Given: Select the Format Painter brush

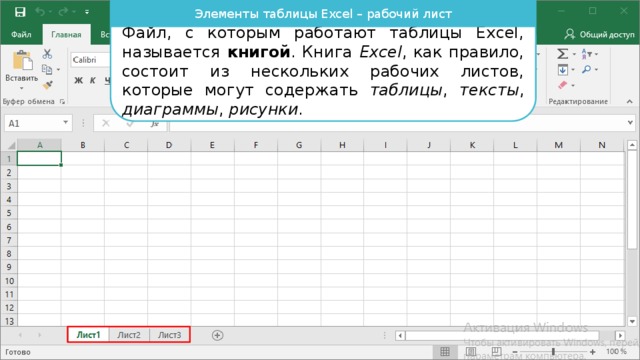Looking at the screenshot, I should click(48, 85).
